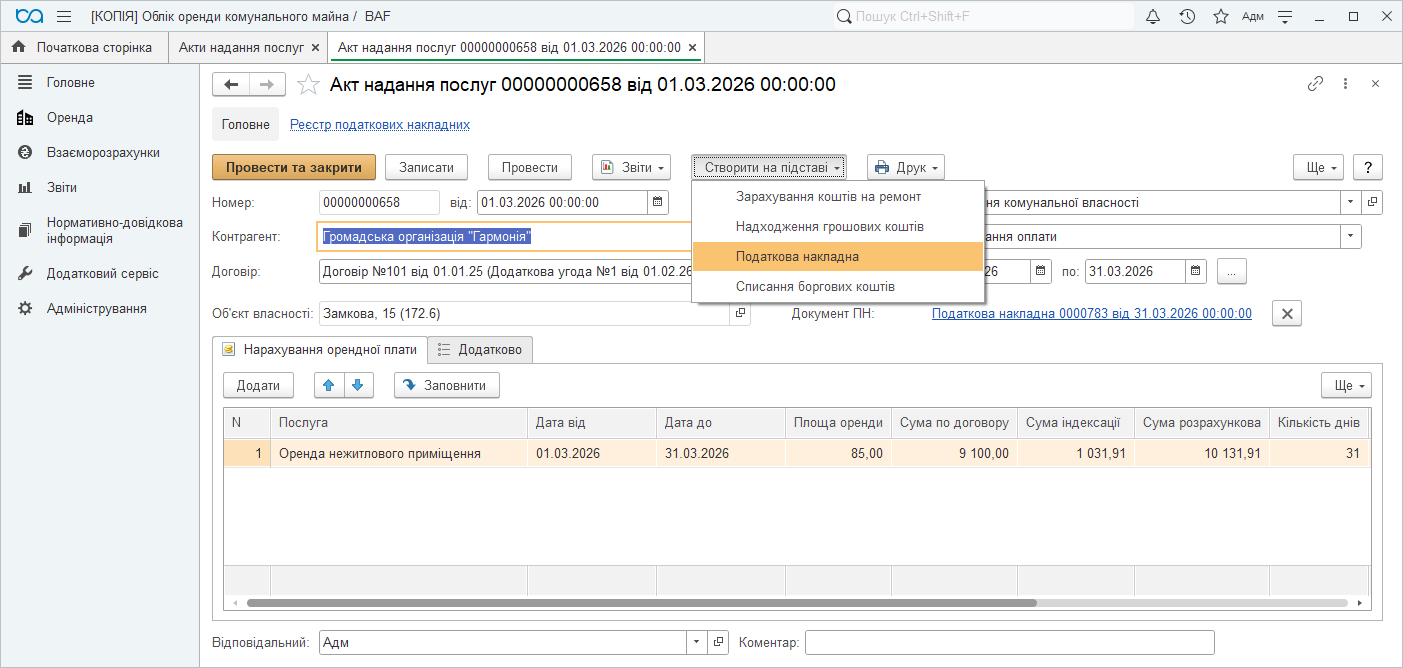This screenshot has width=1403, height=668.
Task: Open the Друк print dropdown
Action: tap(905, 167)
